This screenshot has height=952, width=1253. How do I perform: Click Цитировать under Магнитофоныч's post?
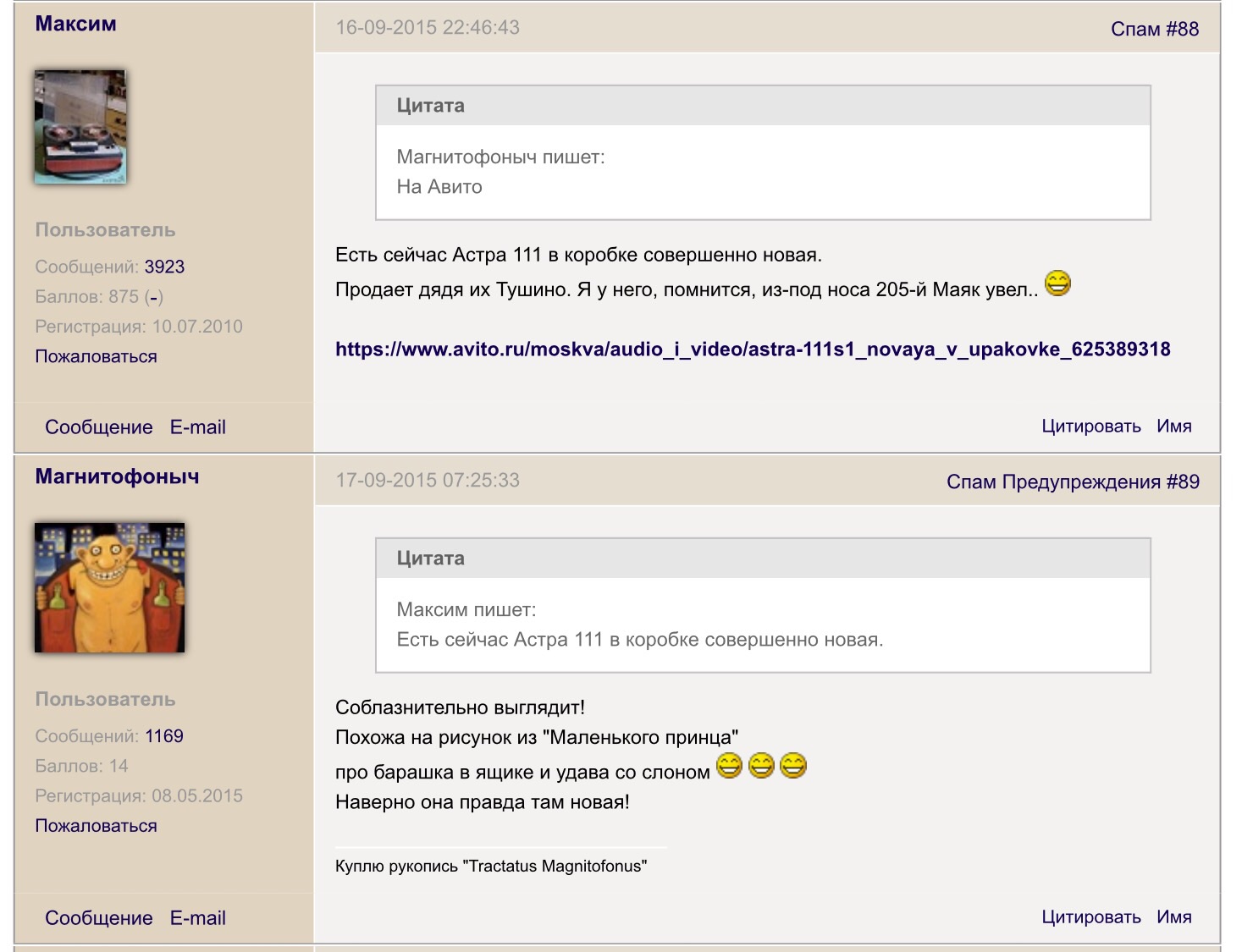click(1090, 917)
